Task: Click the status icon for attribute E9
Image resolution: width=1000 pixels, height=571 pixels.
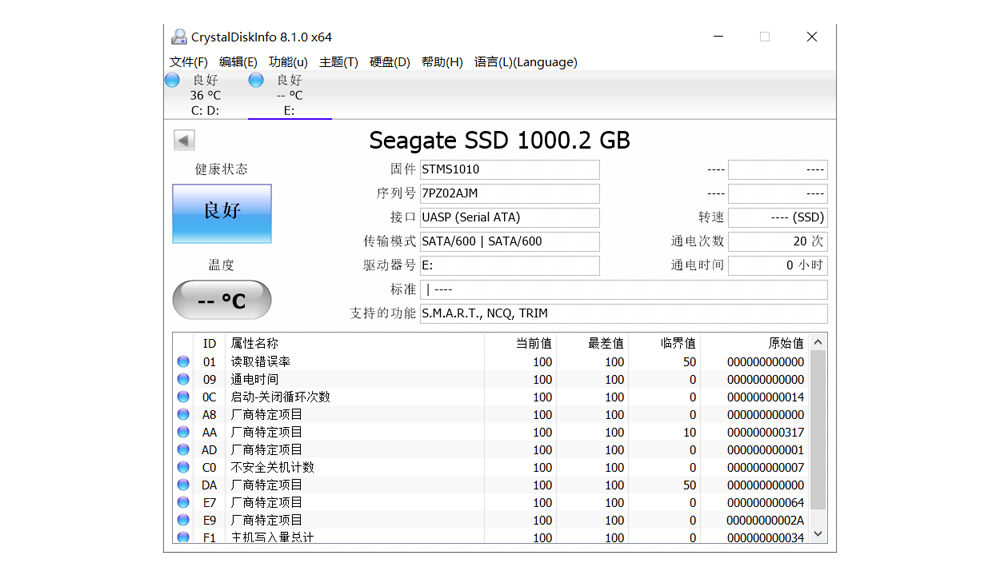Action: tap(183, 520)
